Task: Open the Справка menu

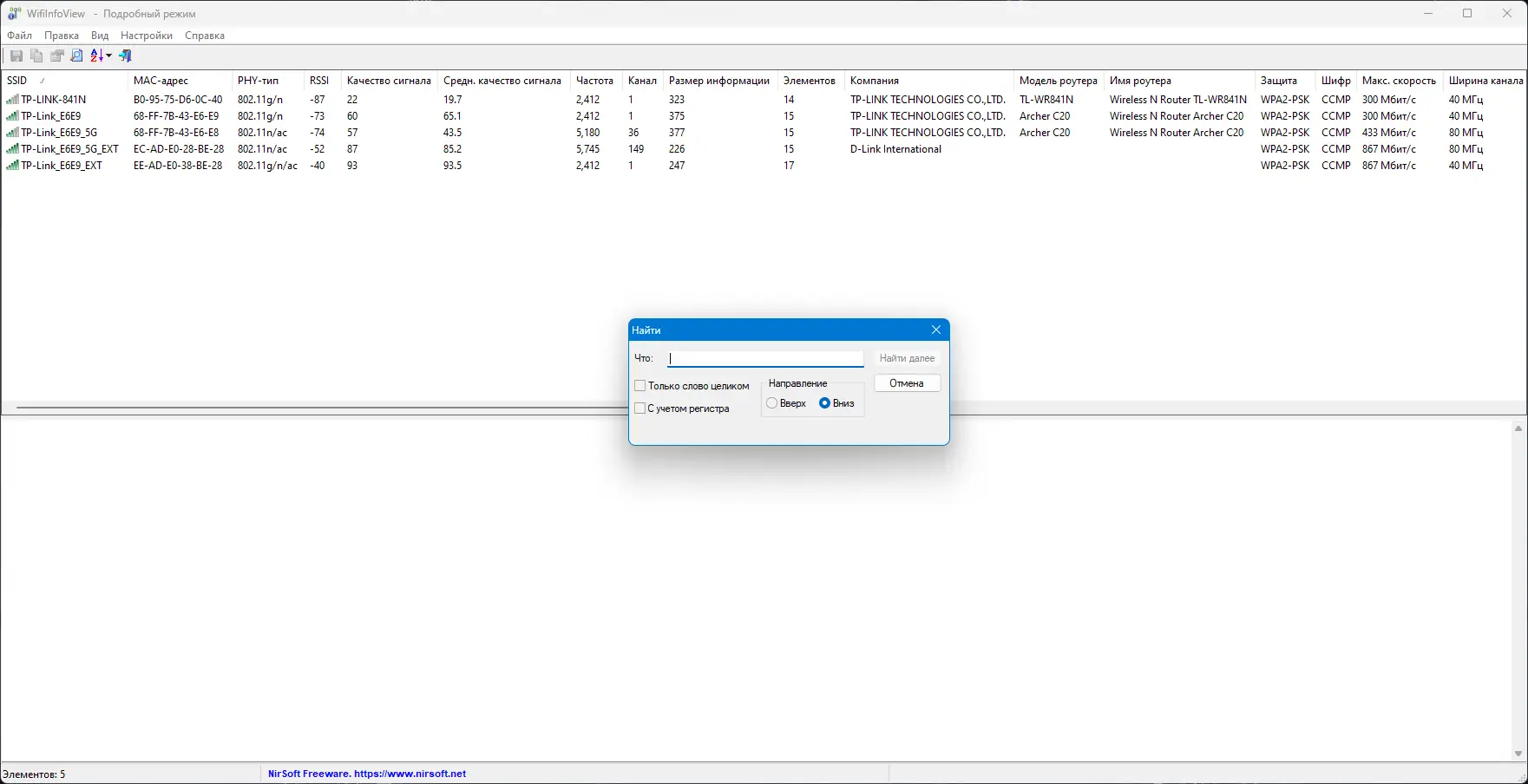Action: [x=205, y=36]
